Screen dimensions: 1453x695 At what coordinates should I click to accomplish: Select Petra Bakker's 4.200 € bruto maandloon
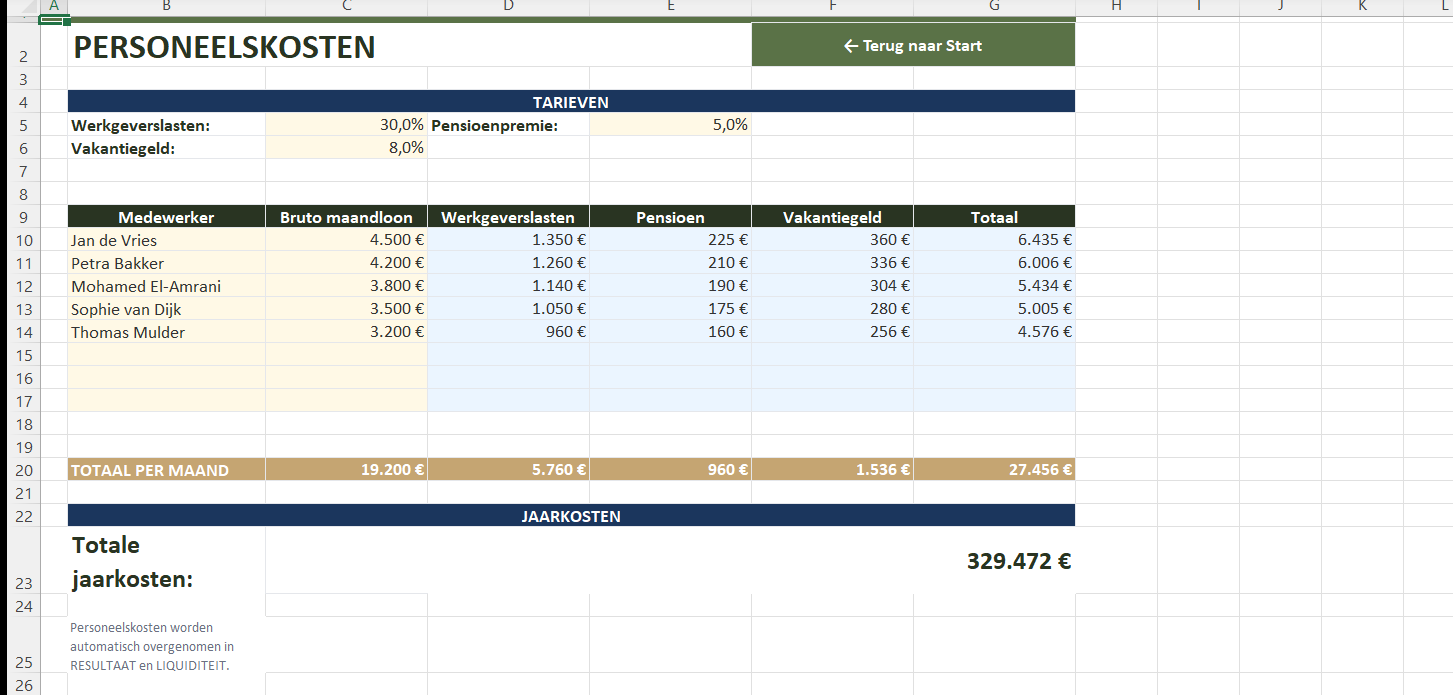pyautogui.click(x=346, y=264)
